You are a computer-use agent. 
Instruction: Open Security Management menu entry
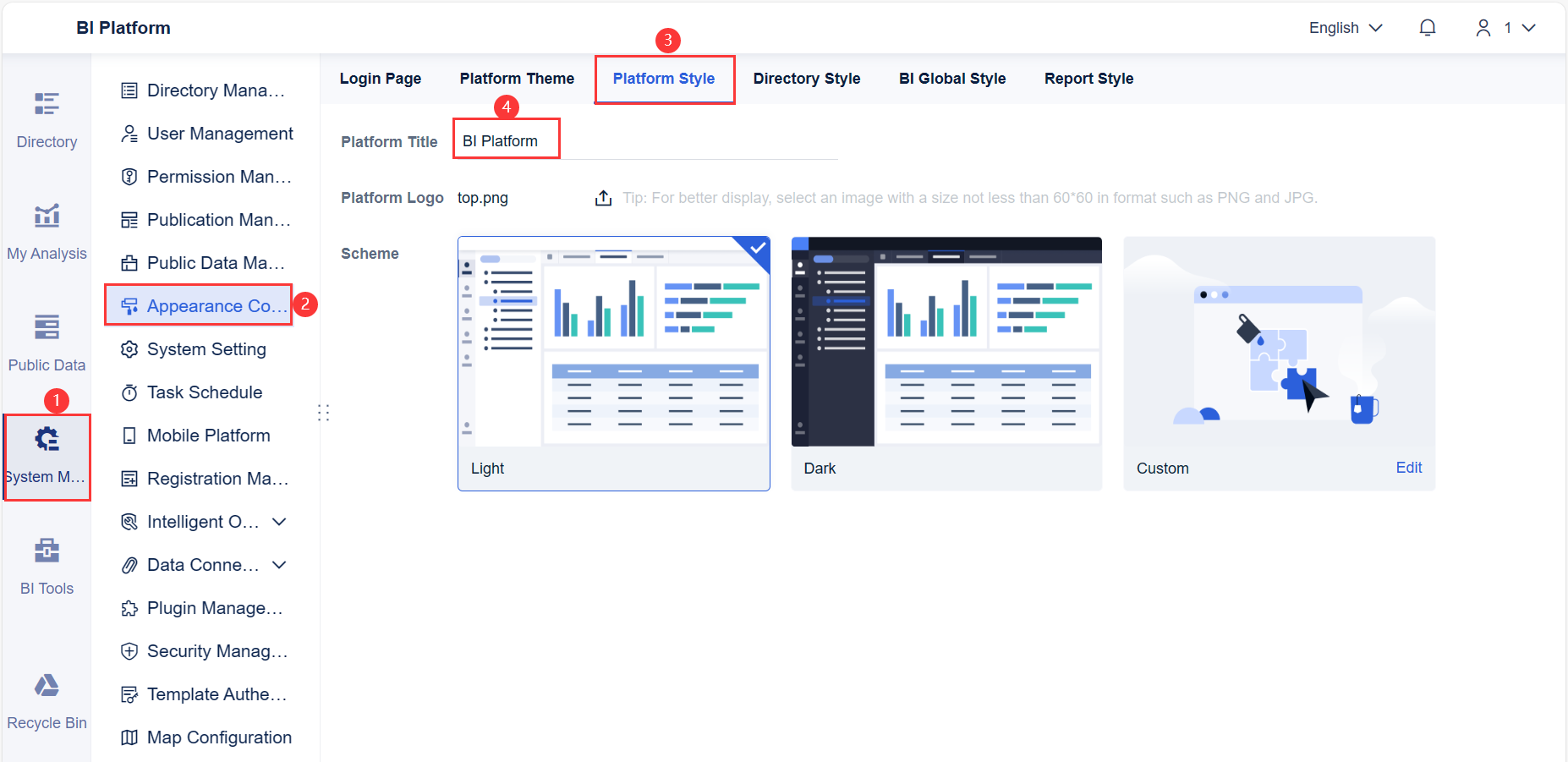(x=206, y=651)
